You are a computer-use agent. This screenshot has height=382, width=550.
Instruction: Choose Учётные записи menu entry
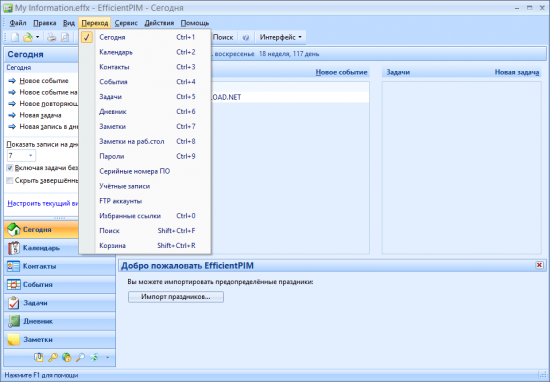[145, 186]
